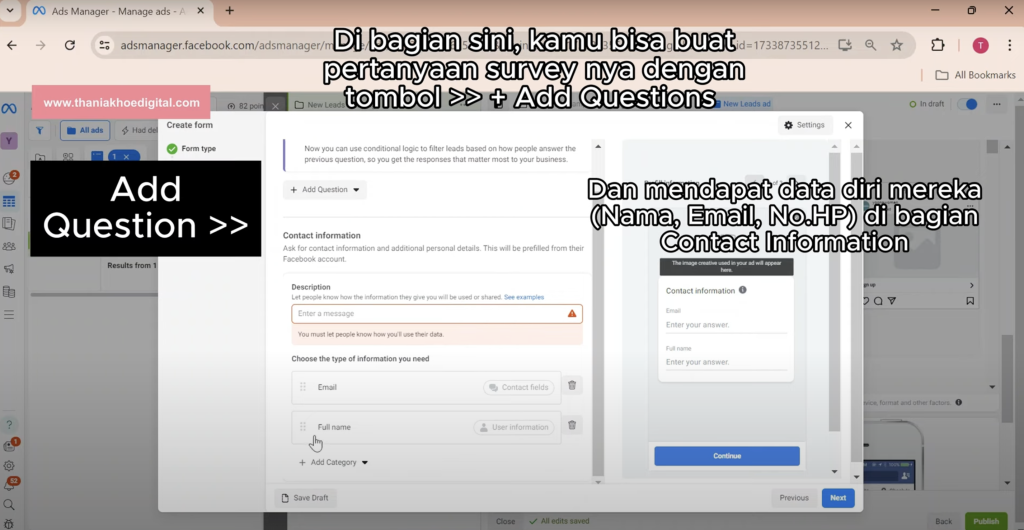The width and height of the screenshot is (1024, 530).
Task: Select the All ads filter tab
Action: coord(85,130)
